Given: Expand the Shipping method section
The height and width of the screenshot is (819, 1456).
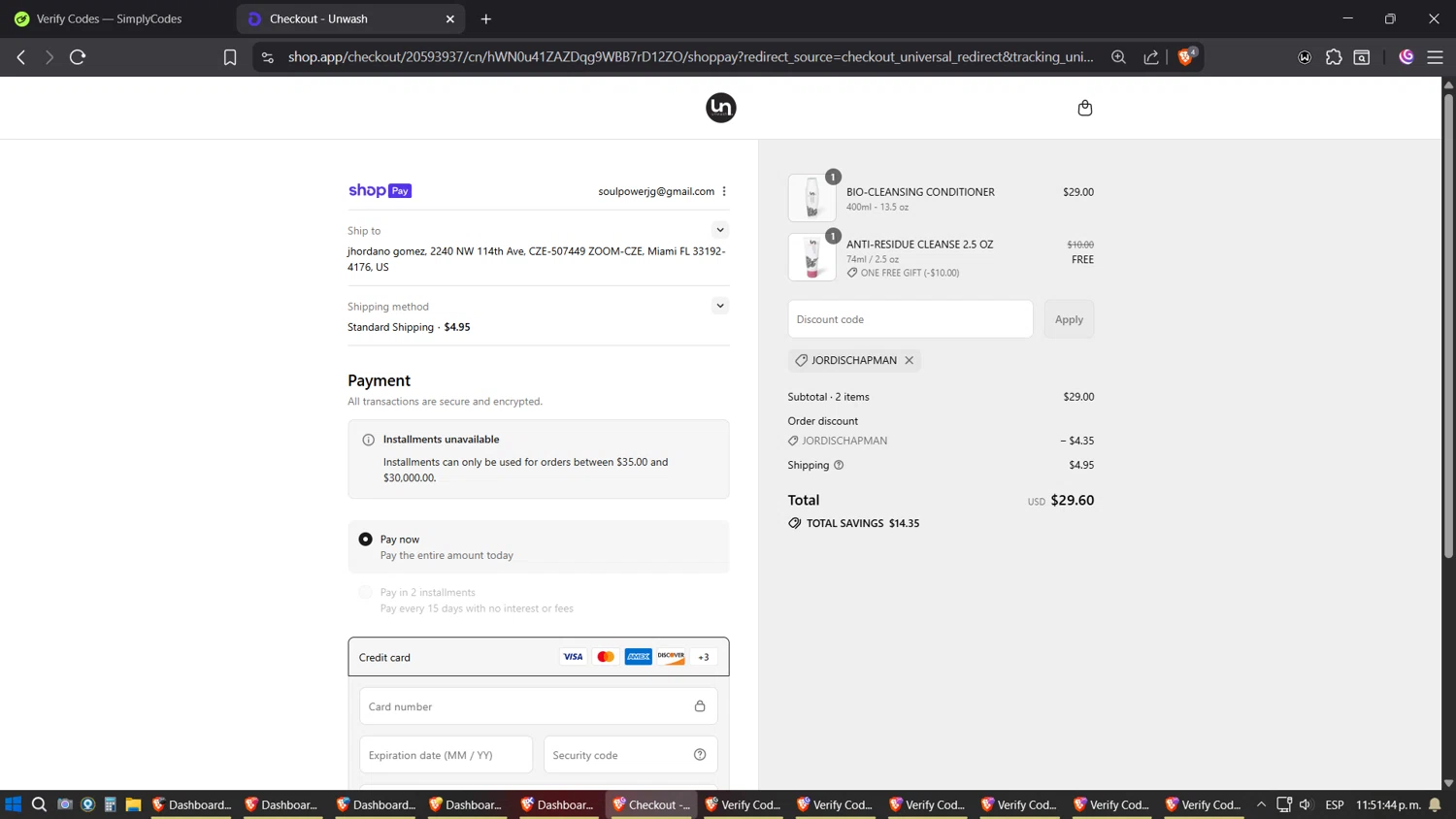Looking at the screenshot, I should point(720,306).
